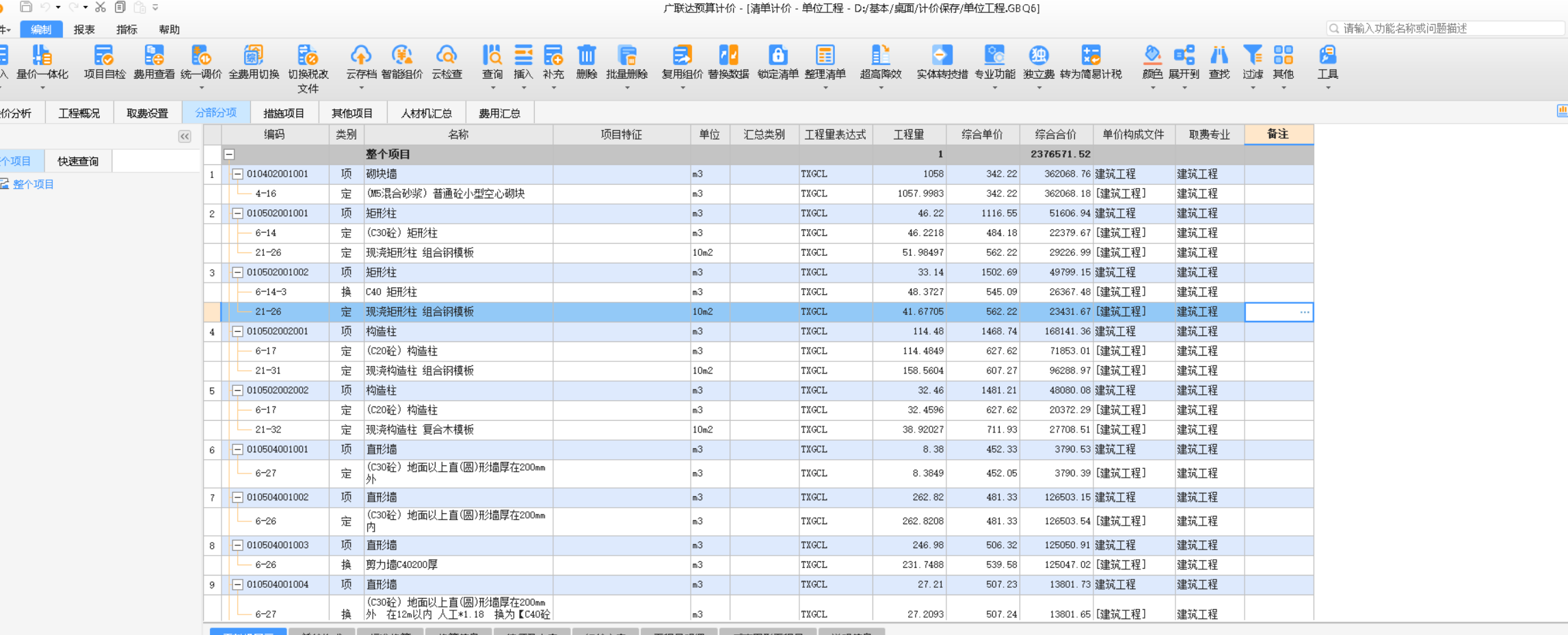Click the 批量删除 batch delete icon

[x=626, y=55]
